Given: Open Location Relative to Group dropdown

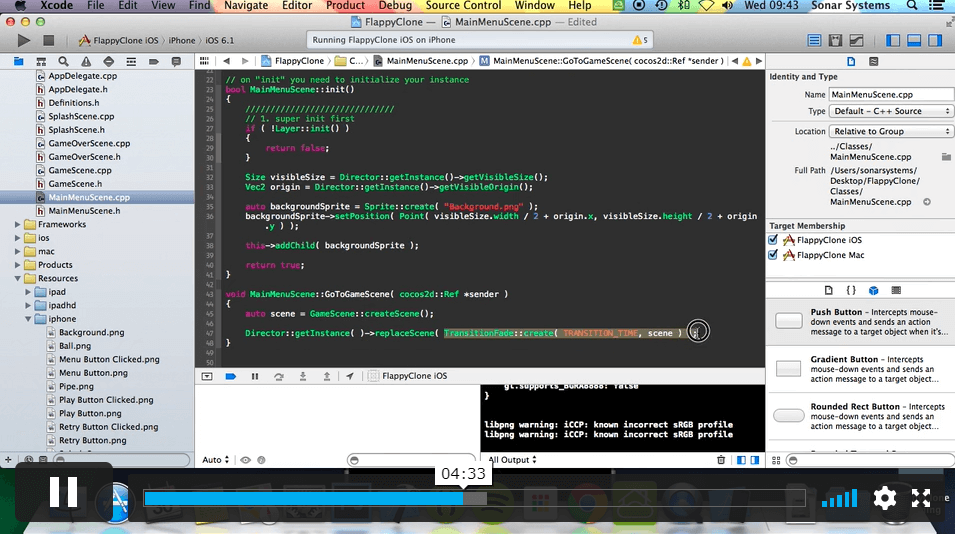Looking at the screenshot, I should point(891,132).
